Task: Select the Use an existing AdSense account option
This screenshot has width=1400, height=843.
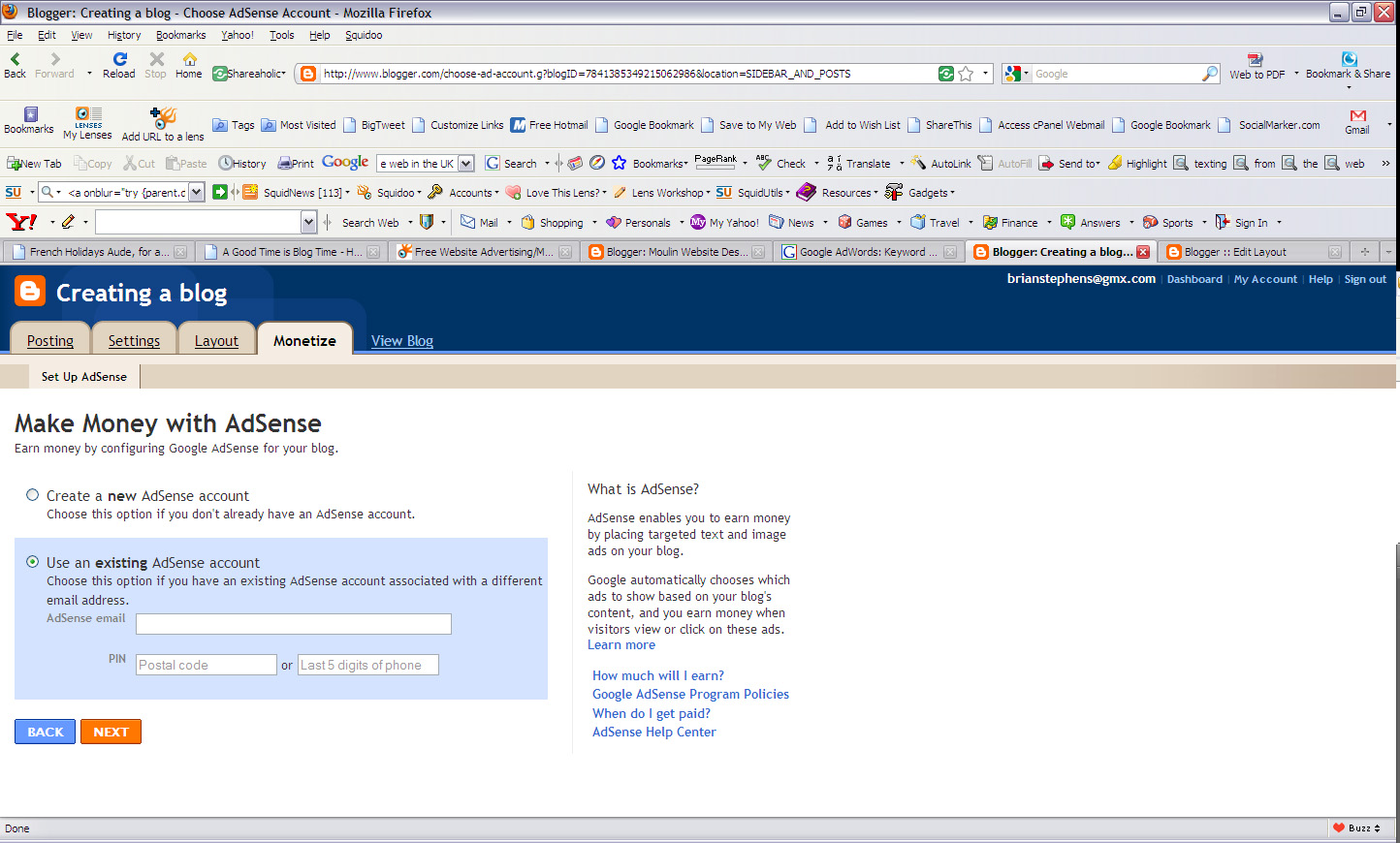Action: [32, 562]
